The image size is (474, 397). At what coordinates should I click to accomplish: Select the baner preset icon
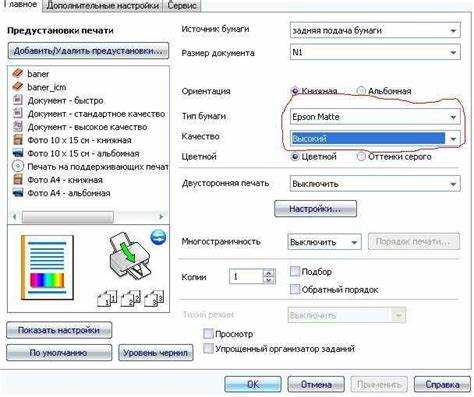17,74
